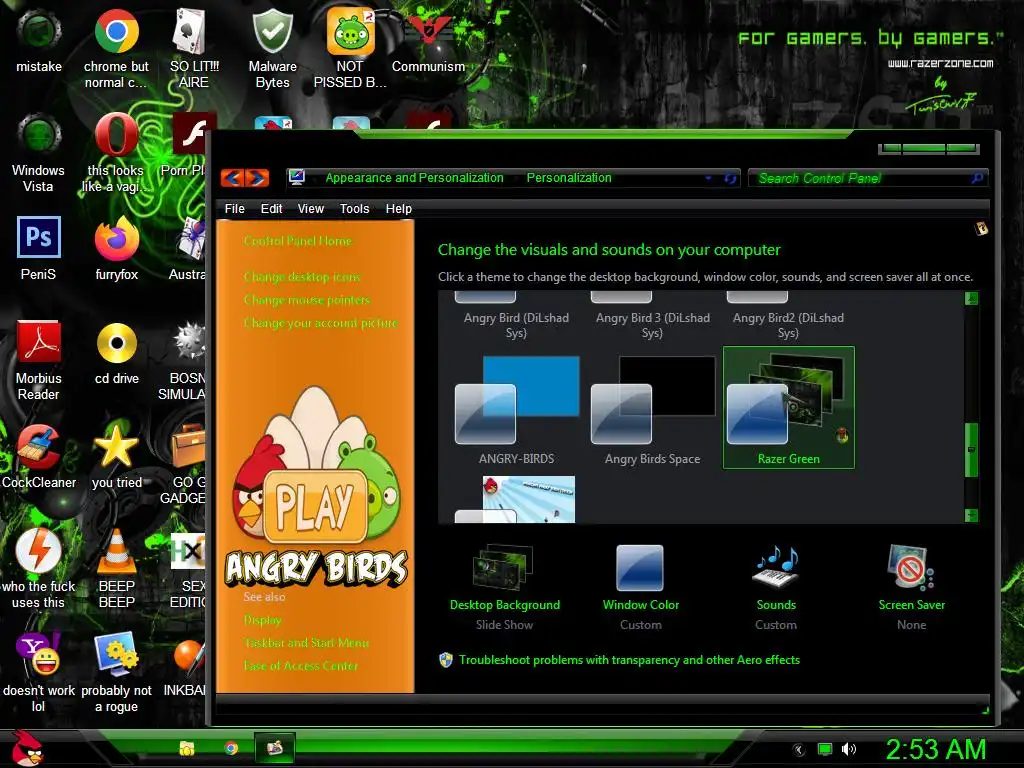The image size is (1024, 768).
Task: Open the Windows Vista desktop icon
Action: pyautogui.click(x=39, y=153)
